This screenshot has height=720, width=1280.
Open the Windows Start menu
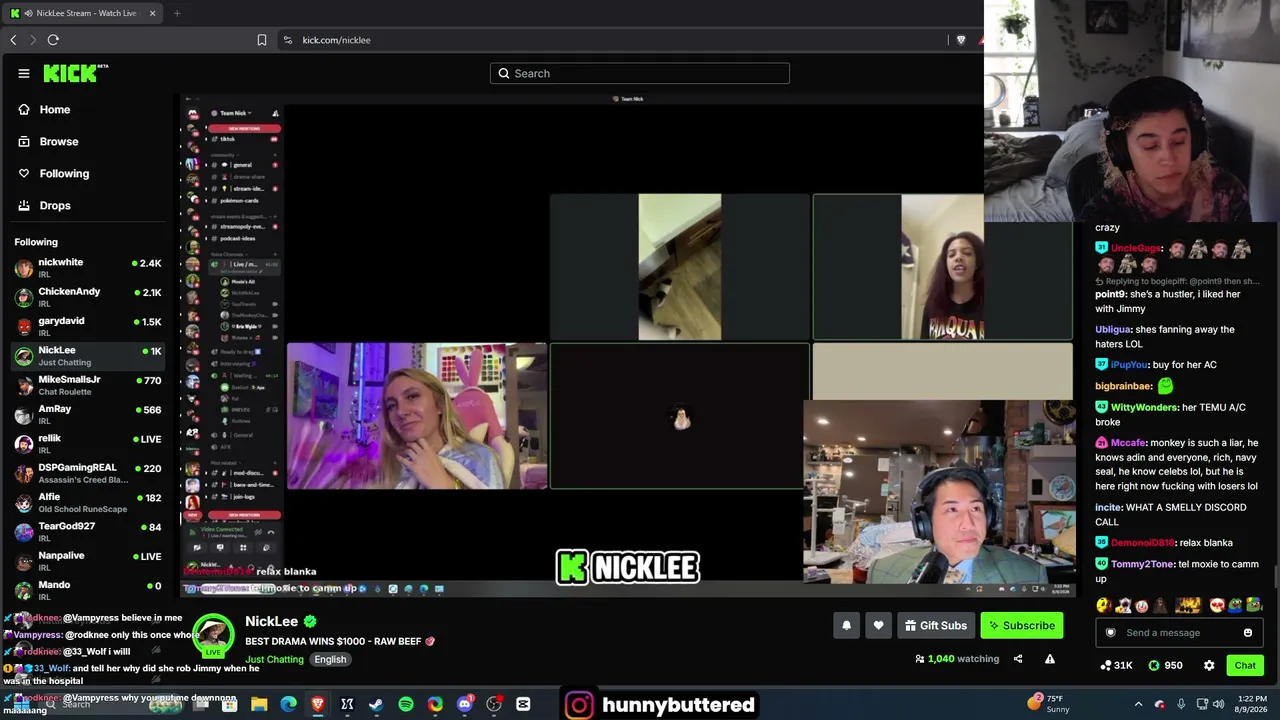pos(20,705)
